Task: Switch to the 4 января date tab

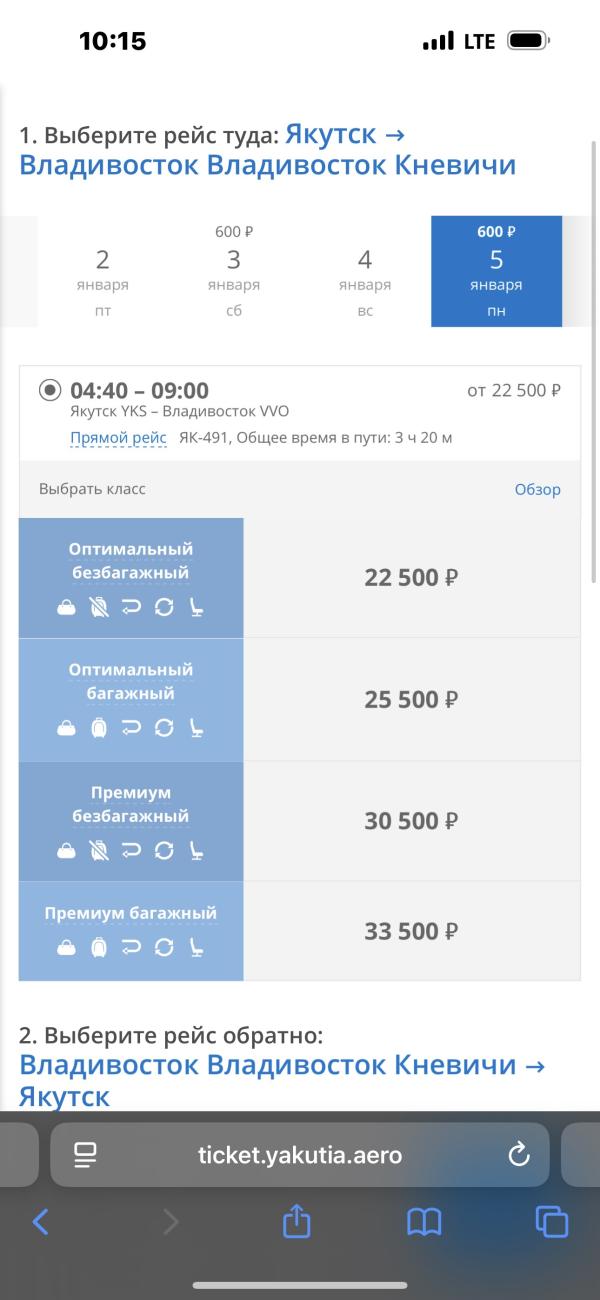Action: 365,272
